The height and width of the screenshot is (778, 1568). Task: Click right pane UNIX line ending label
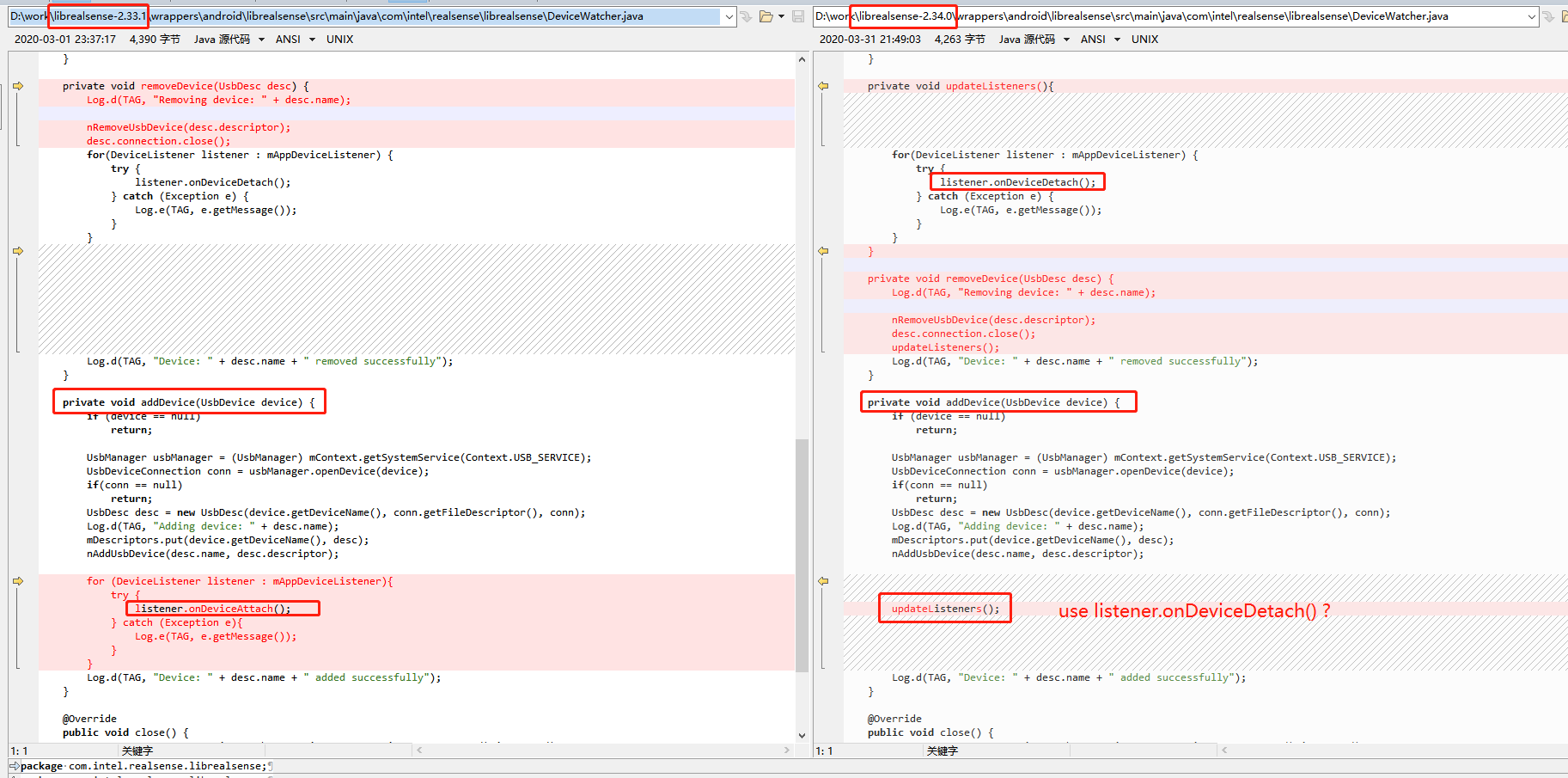[x=1144, y=40]
